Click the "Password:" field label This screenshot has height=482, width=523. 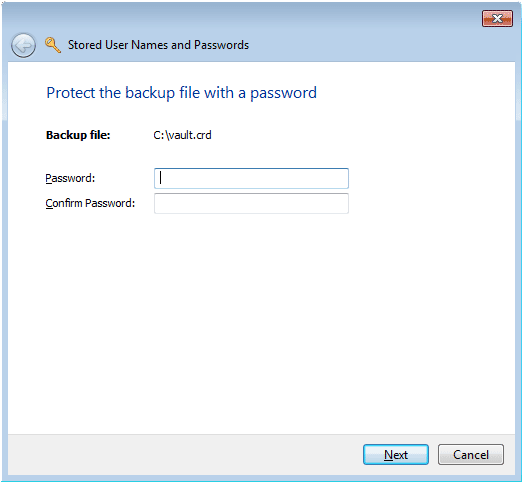point(70,178)
